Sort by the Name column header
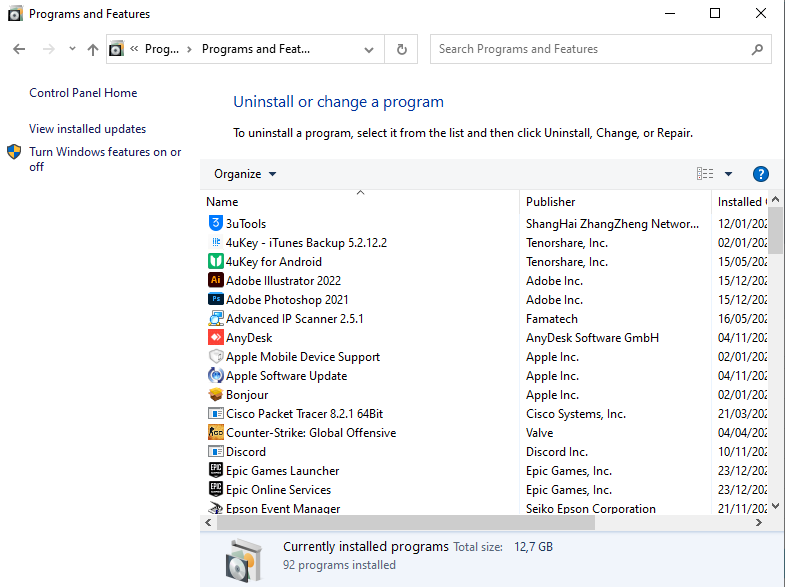 (359, 201)
